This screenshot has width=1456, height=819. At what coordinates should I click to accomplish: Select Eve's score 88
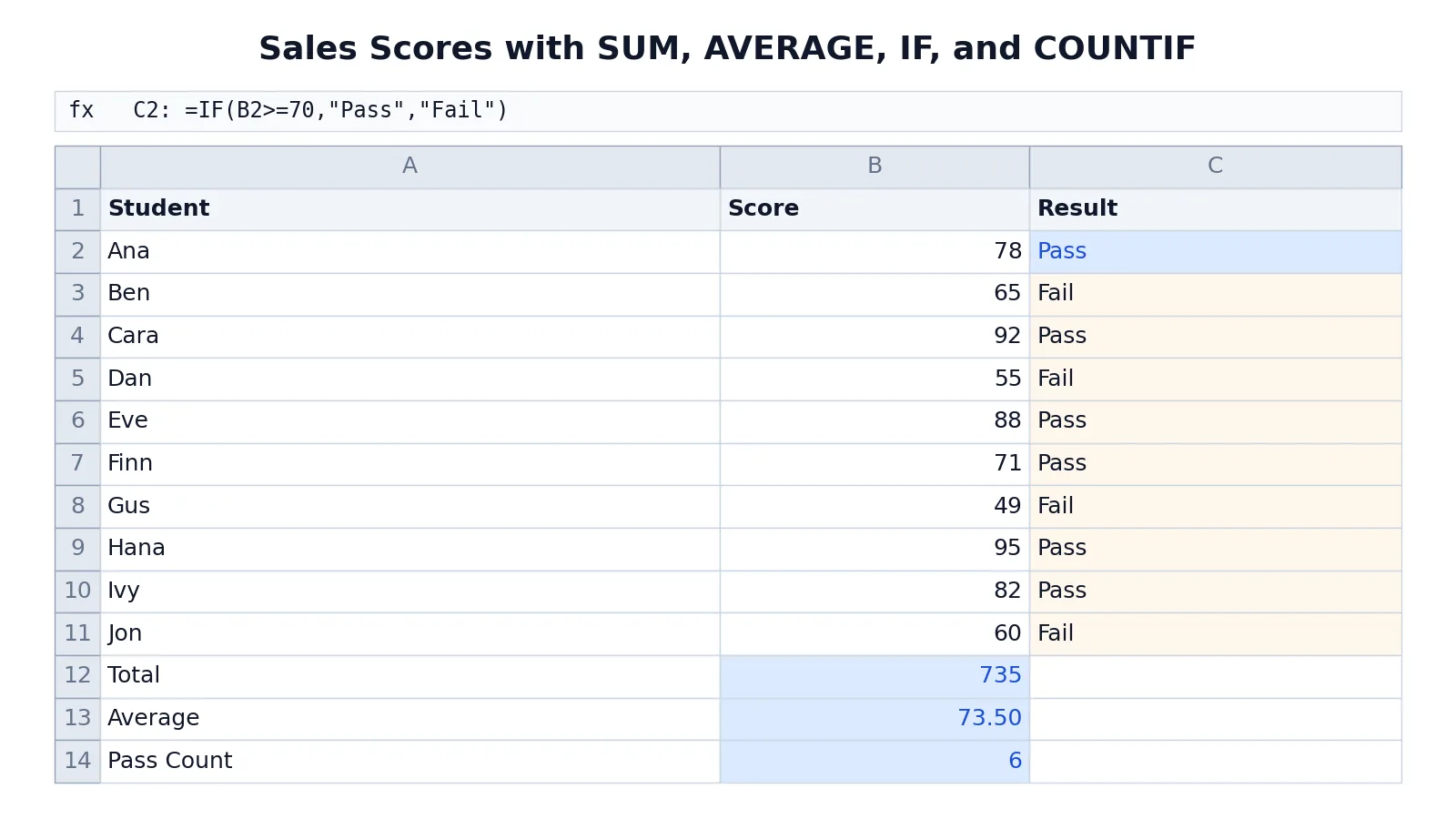[x=875, y=421]
